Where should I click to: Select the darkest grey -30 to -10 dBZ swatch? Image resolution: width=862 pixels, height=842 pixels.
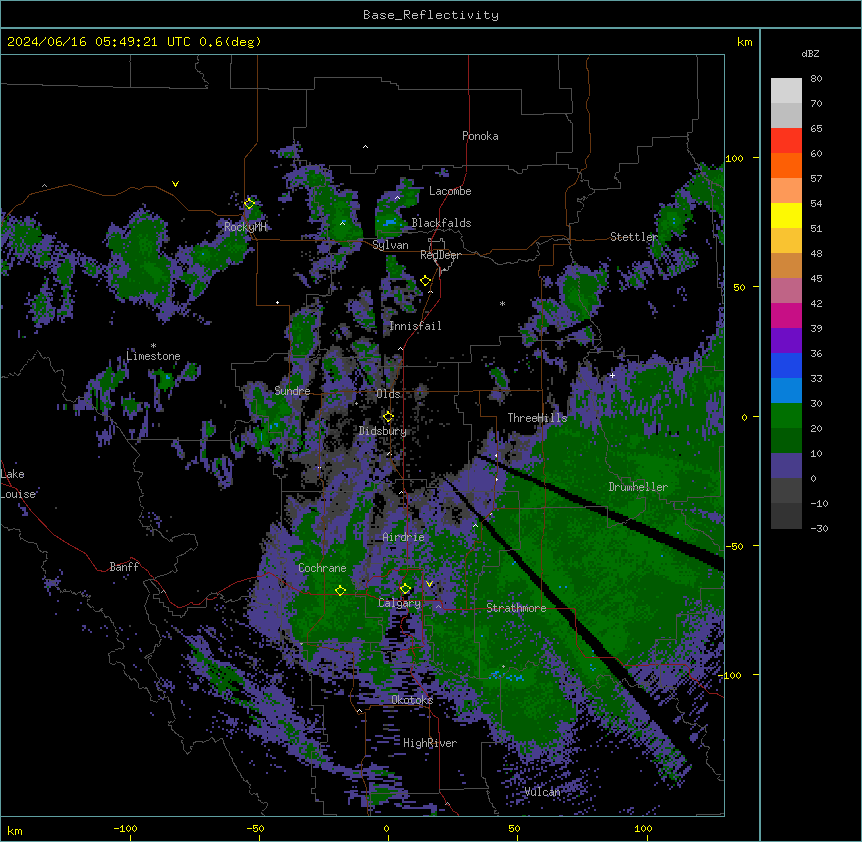786,516
